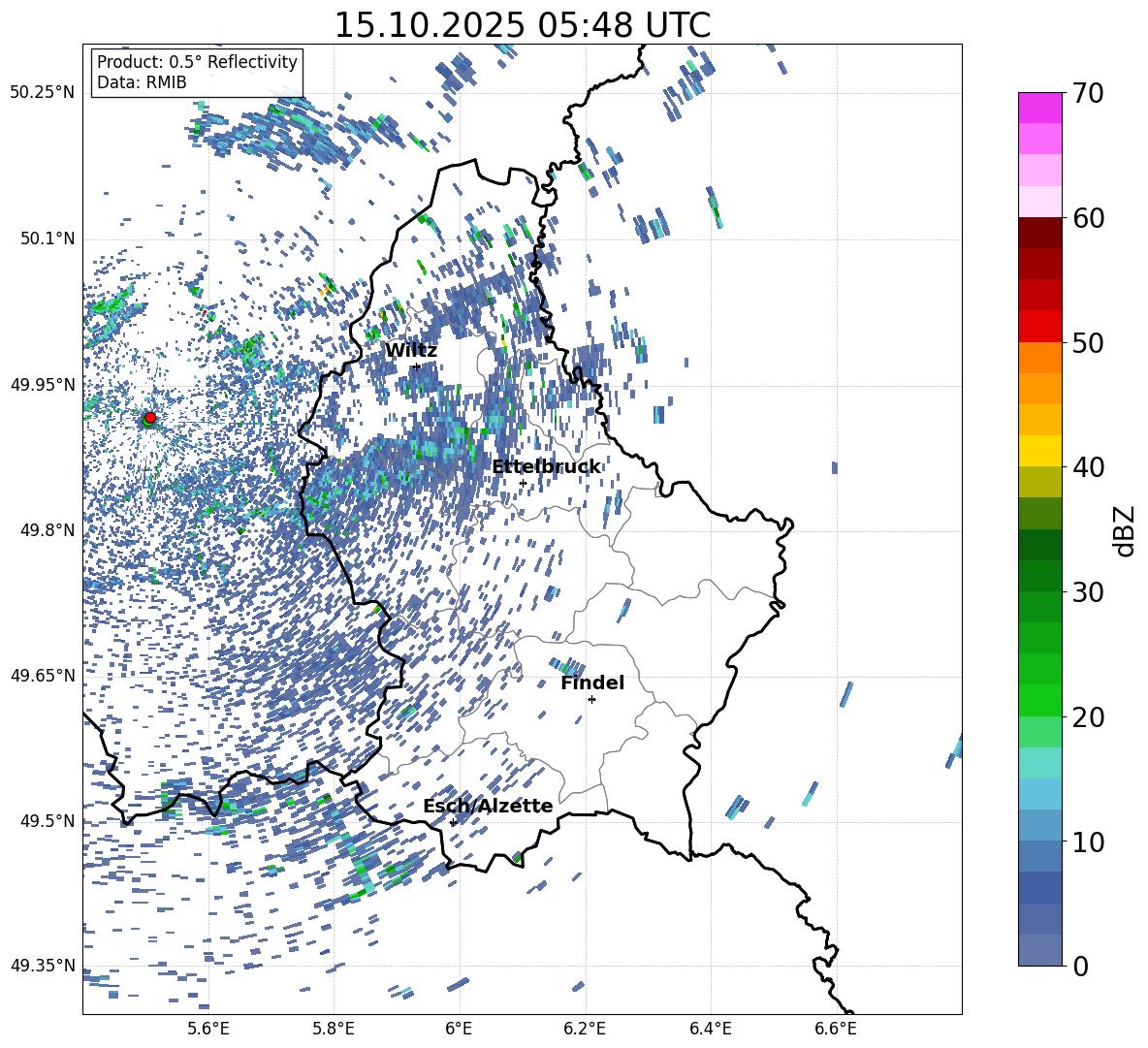
Task: Click the 49.5°N latitude label
Action: point(48,820)
